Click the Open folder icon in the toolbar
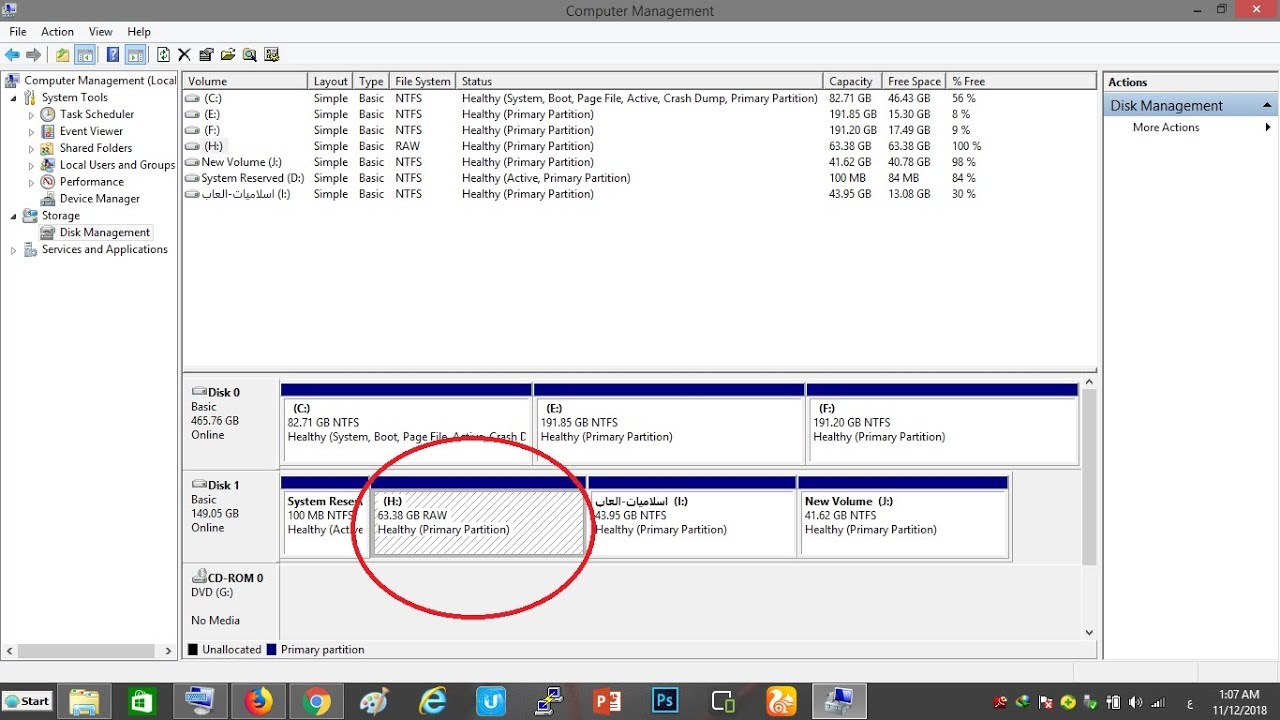 (x=228, y=55)
